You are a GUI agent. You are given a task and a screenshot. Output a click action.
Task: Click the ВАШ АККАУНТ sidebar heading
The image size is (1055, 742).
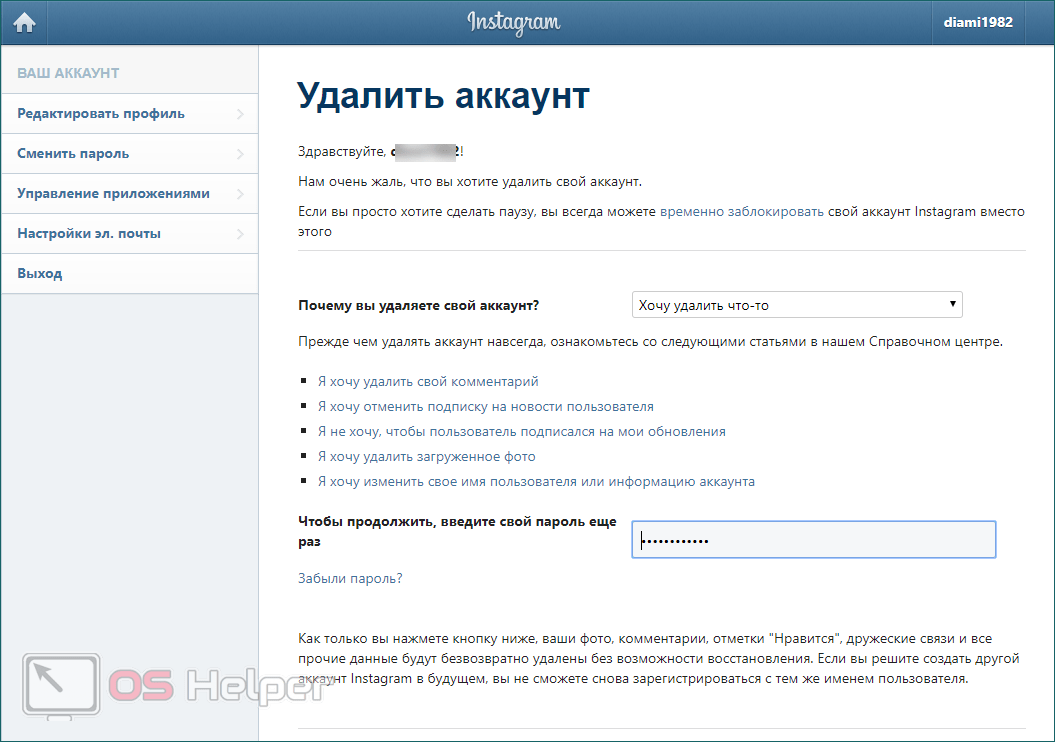coord(68,73)
